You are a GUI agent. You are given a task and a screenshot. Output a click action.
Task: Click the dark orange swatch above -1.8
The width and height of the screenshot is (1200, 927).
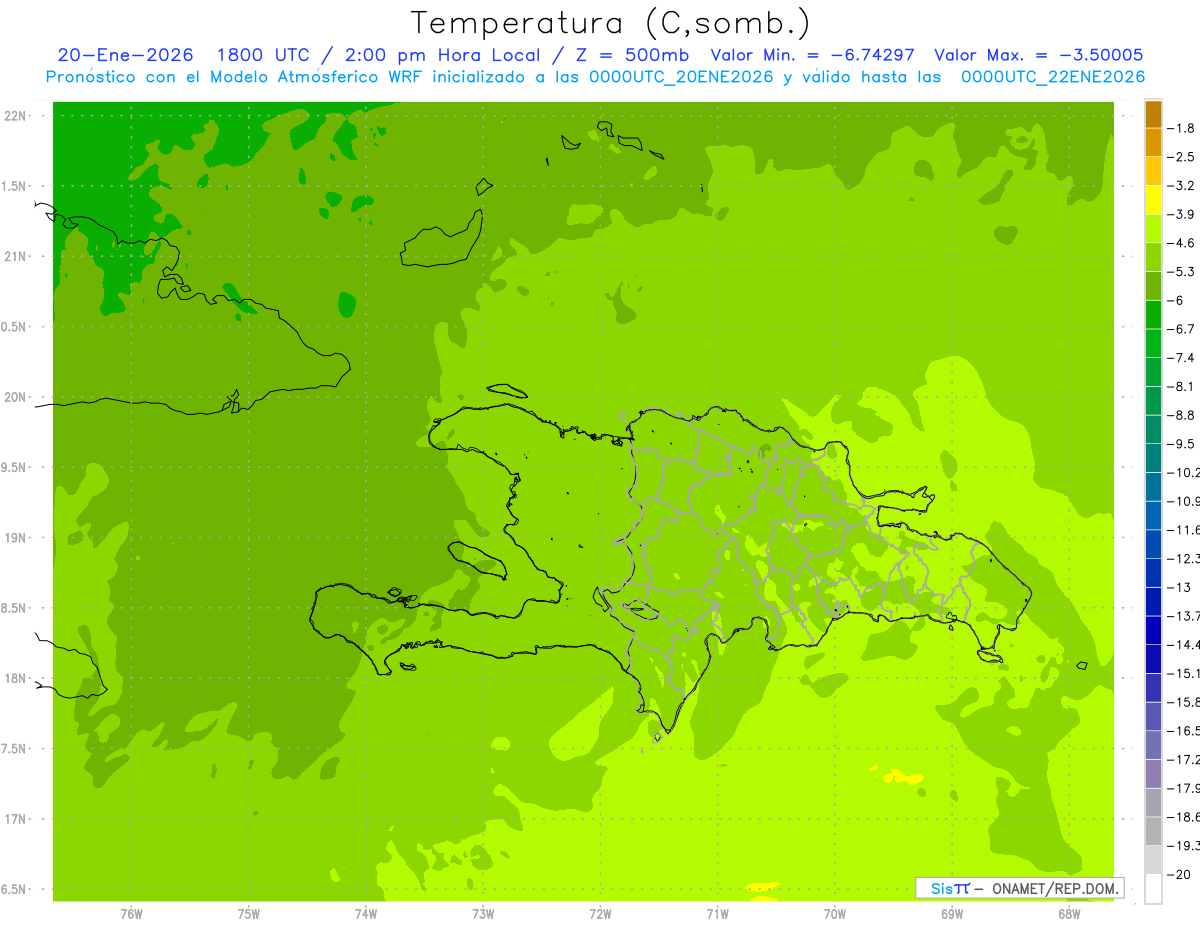(1153, 114)
